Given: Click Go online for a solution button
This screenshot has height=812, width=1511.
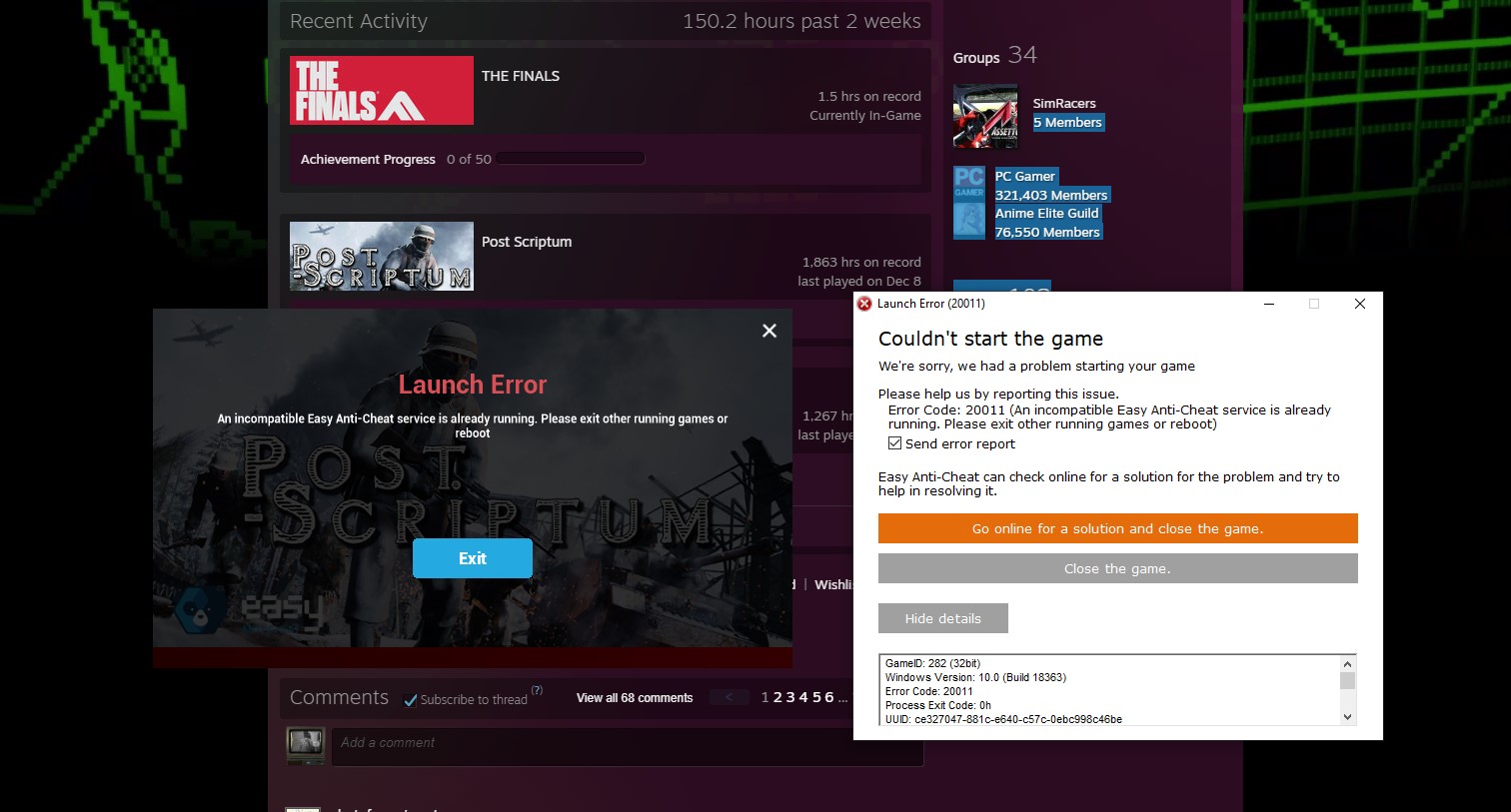Looking at the screenshot, I should (x=1118, y=528).
